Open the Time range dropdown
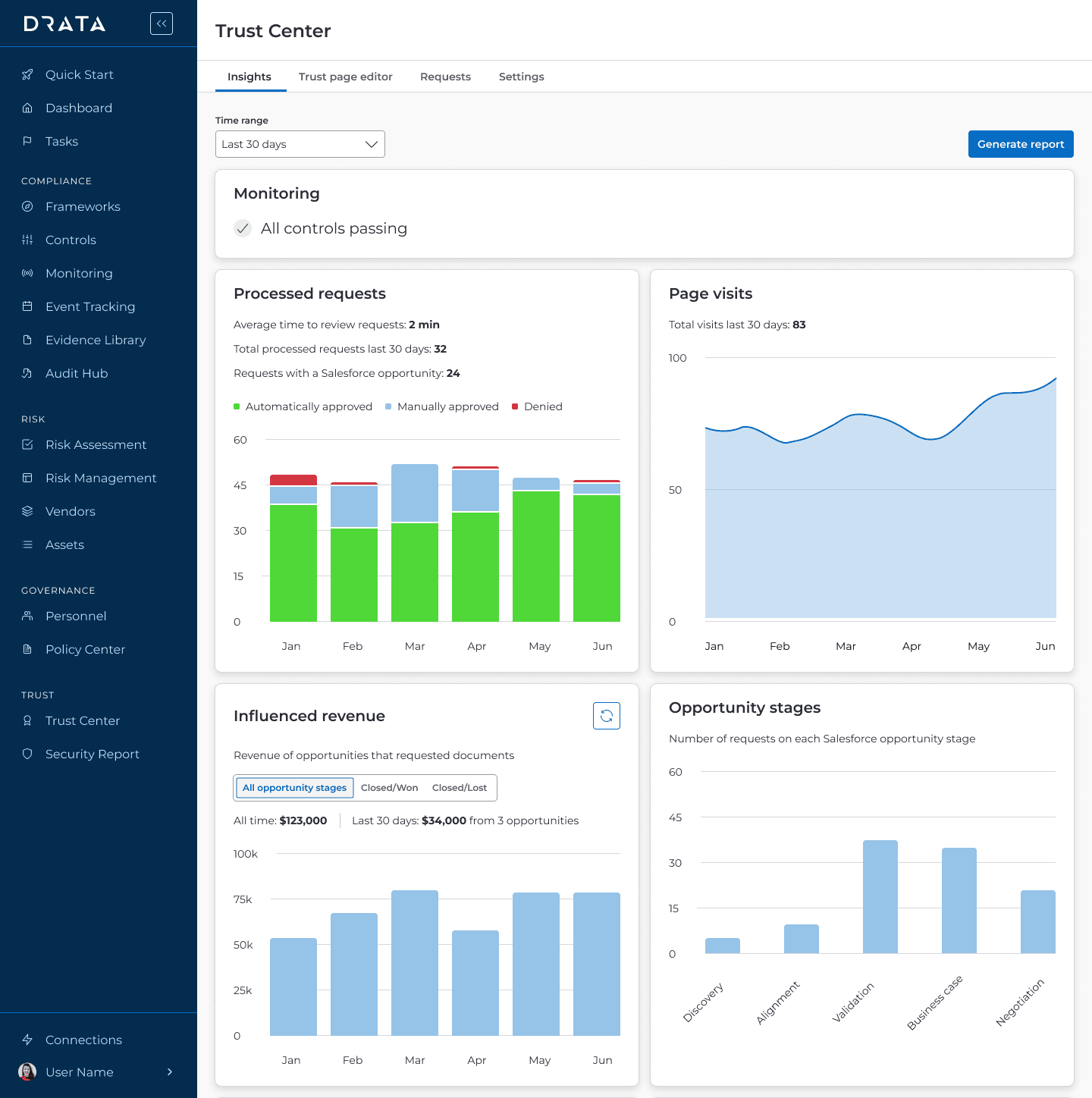 tap(300, 144)
